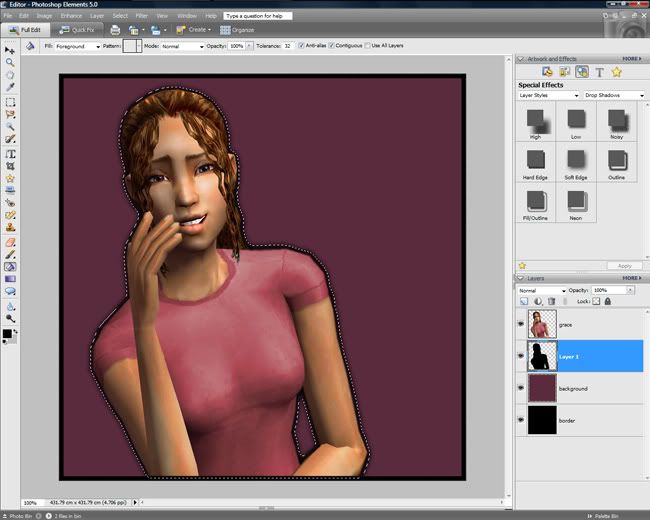Open options bar Opacity slider arrow
Screen dimensions: 650x520
pos(250,46)
